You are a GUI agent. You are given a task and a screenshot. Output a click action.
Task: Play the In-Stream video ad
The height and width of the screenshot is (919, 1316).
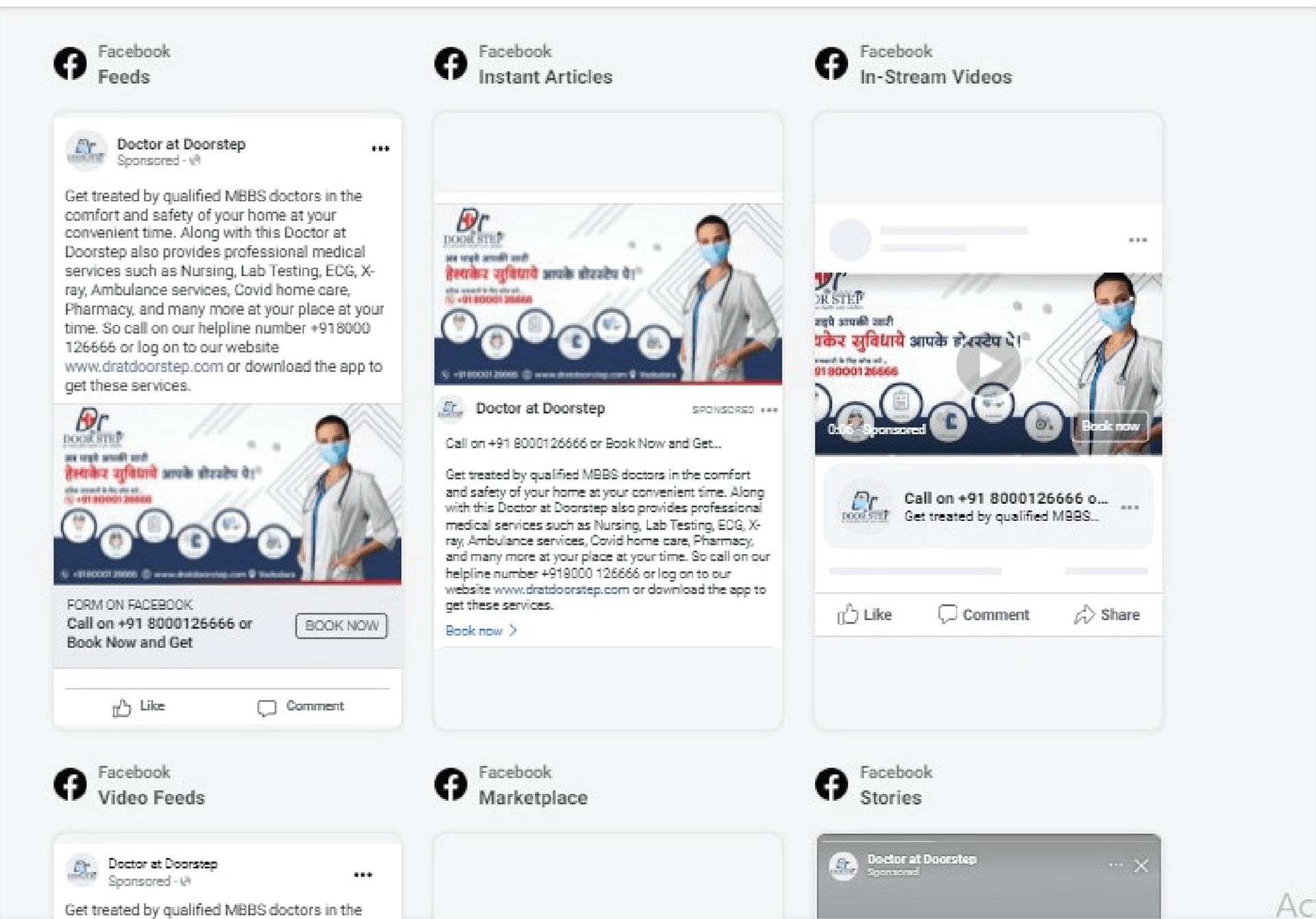tap(988, 365)
